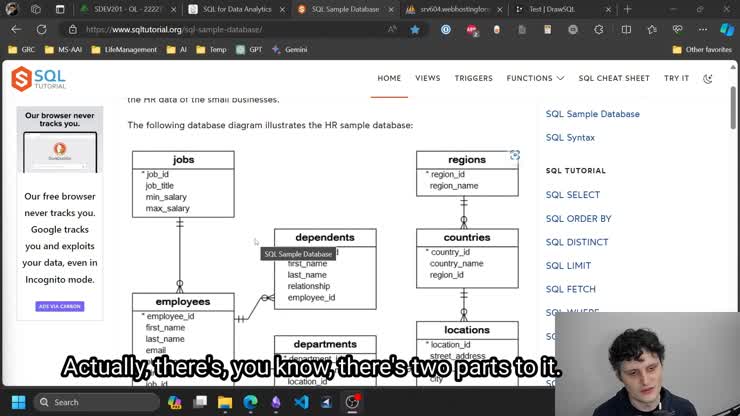Open GRC bookmarks folder
This screenshot has height=416, width=740.
pyautogui.click(x=22, y=49)
